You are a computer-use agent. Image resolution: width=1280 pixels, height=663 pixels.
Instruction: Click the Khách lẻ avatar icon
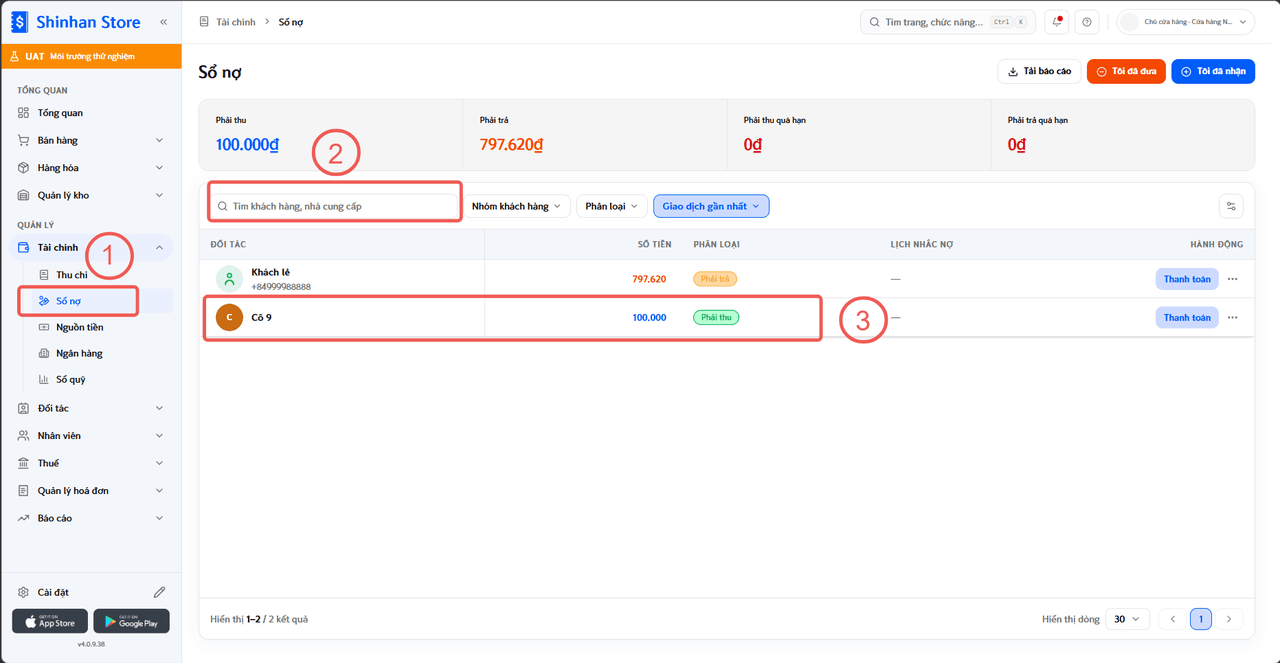tap(229, 279)
